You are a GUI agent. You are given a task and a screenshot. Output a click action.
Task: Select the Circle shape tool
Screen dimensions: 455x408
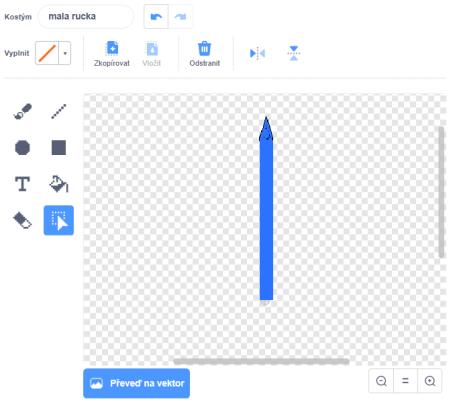point(23,147)
